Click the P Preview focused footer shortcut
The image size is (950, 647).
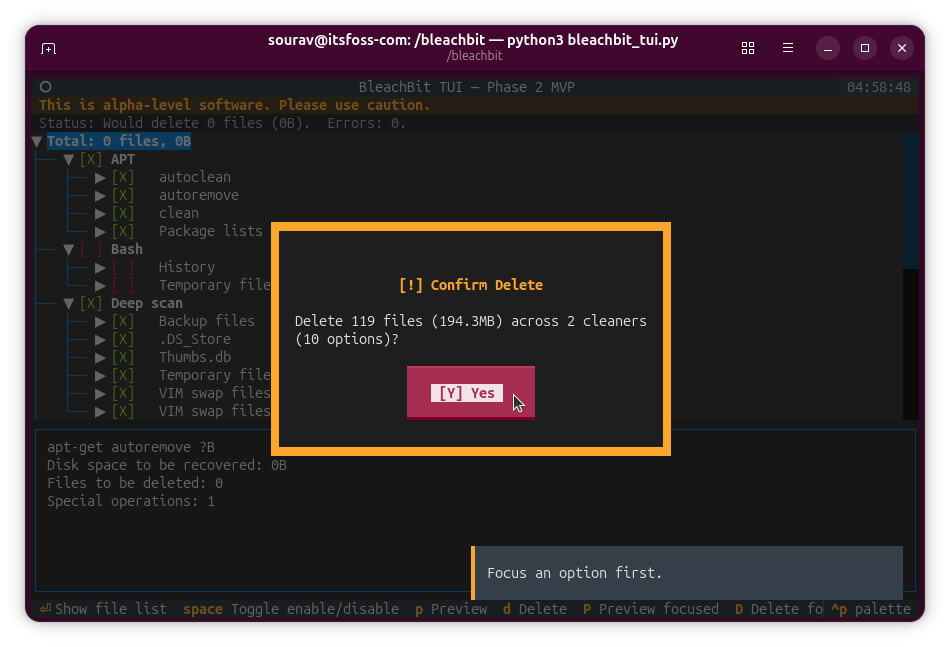(651, 609)
